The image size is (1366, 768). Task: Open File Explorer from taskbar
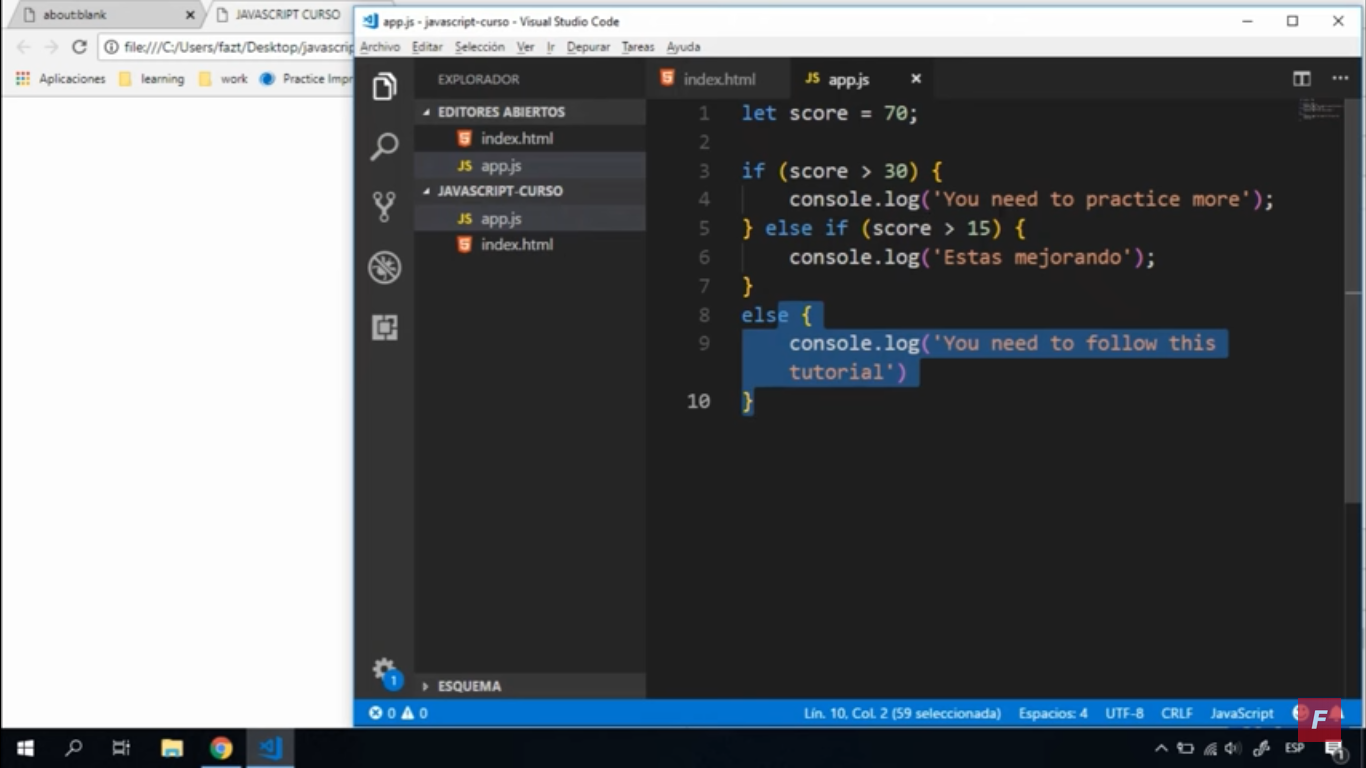tap(172, 748)
